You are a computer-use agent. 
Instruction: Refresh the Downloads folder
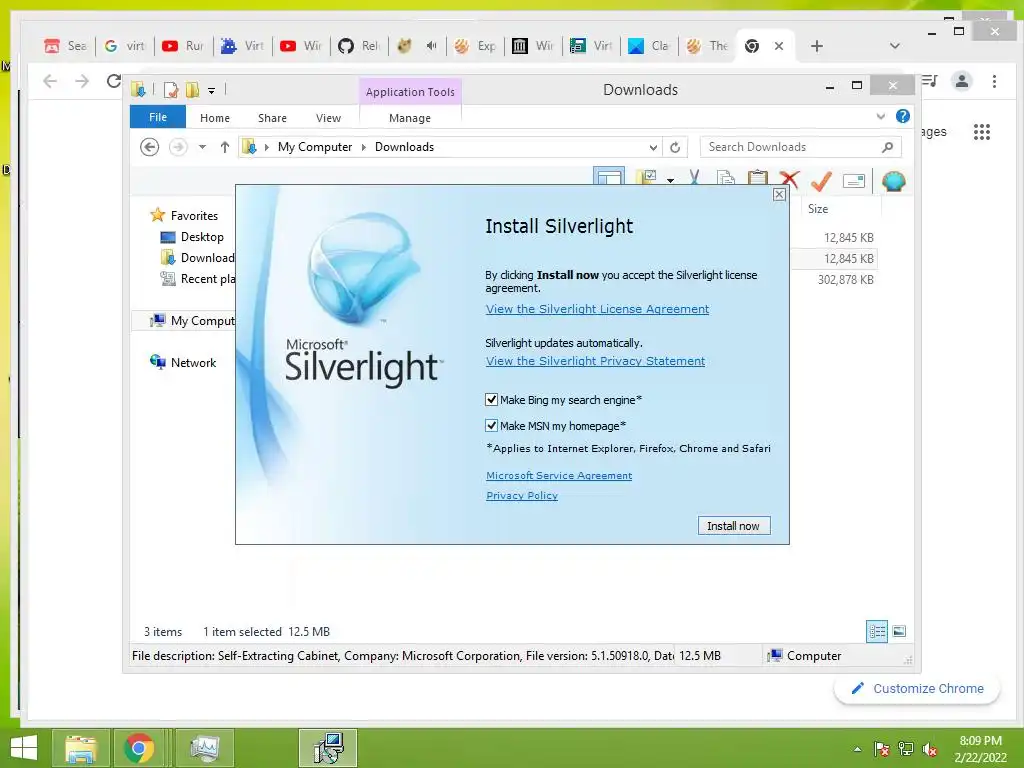point(675,148)
